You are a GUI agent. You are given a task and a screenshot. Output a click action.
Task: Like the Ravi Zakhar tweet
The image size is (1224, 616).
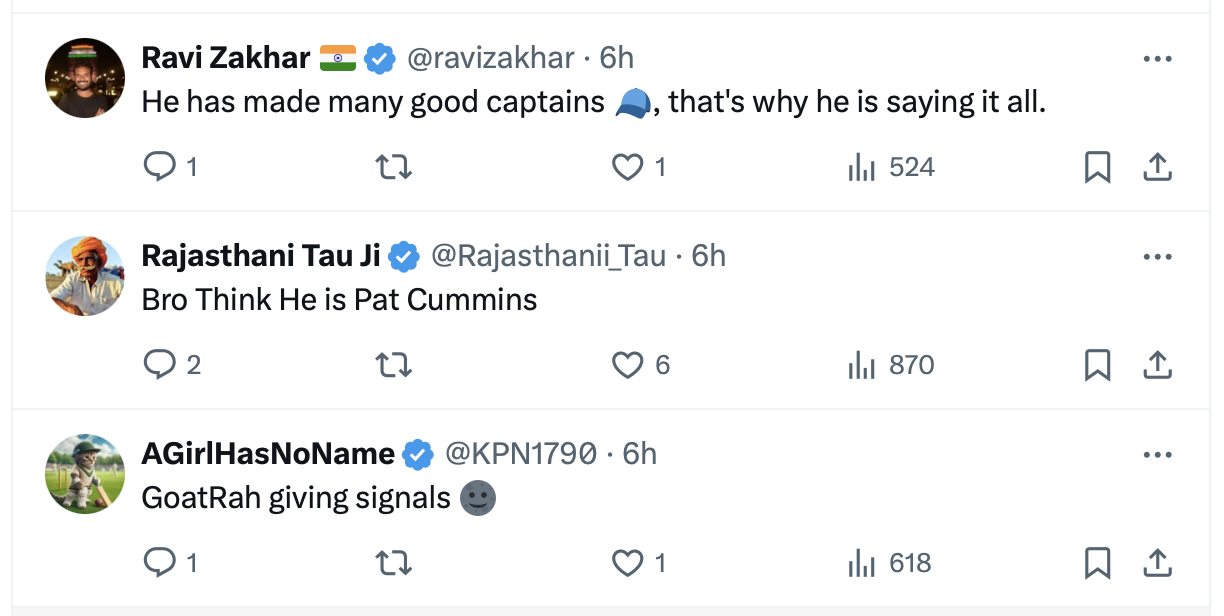point(627,167)
